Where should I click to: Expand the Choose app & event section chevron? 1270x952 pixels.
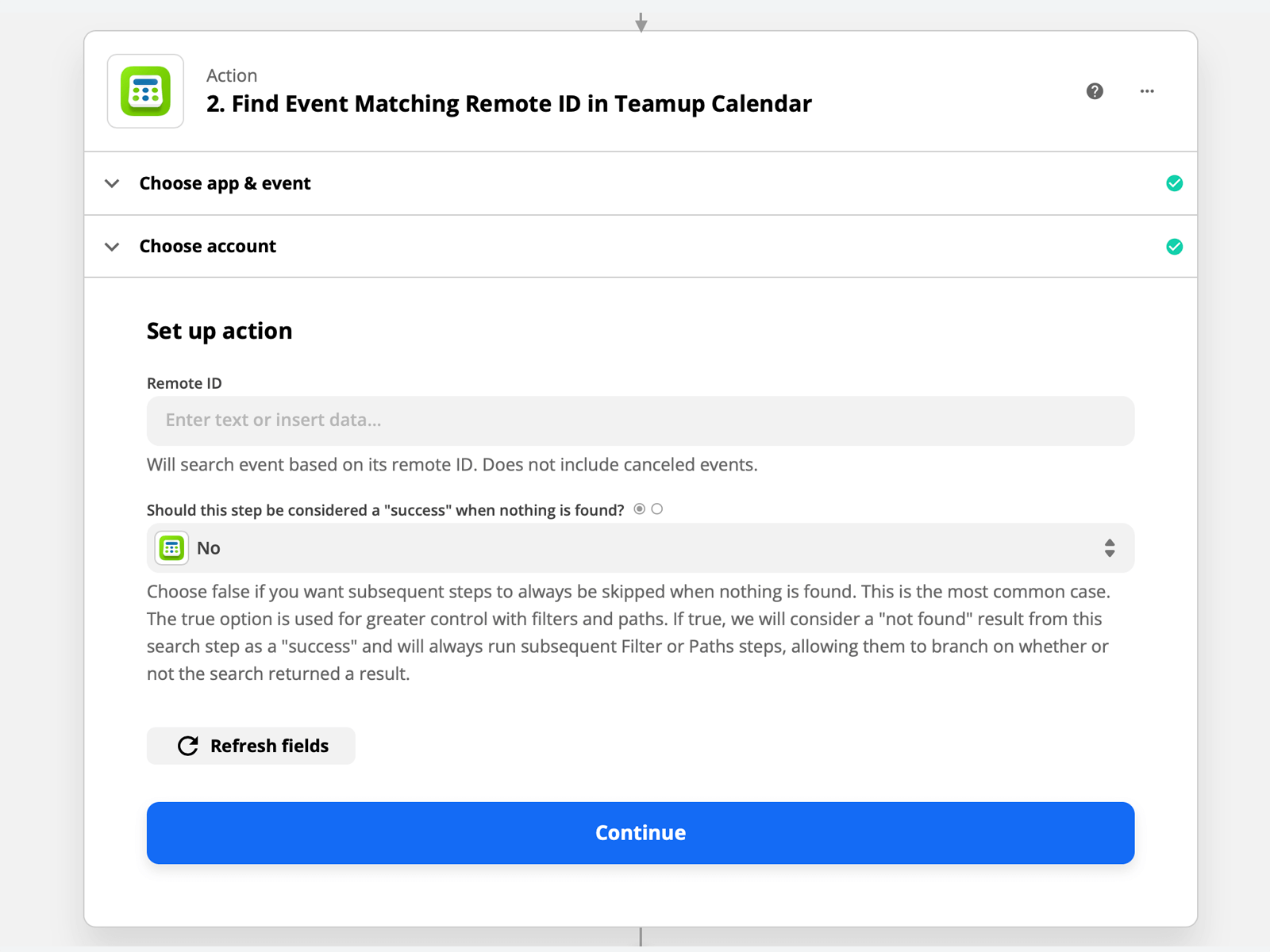click(x=112, y=183)
